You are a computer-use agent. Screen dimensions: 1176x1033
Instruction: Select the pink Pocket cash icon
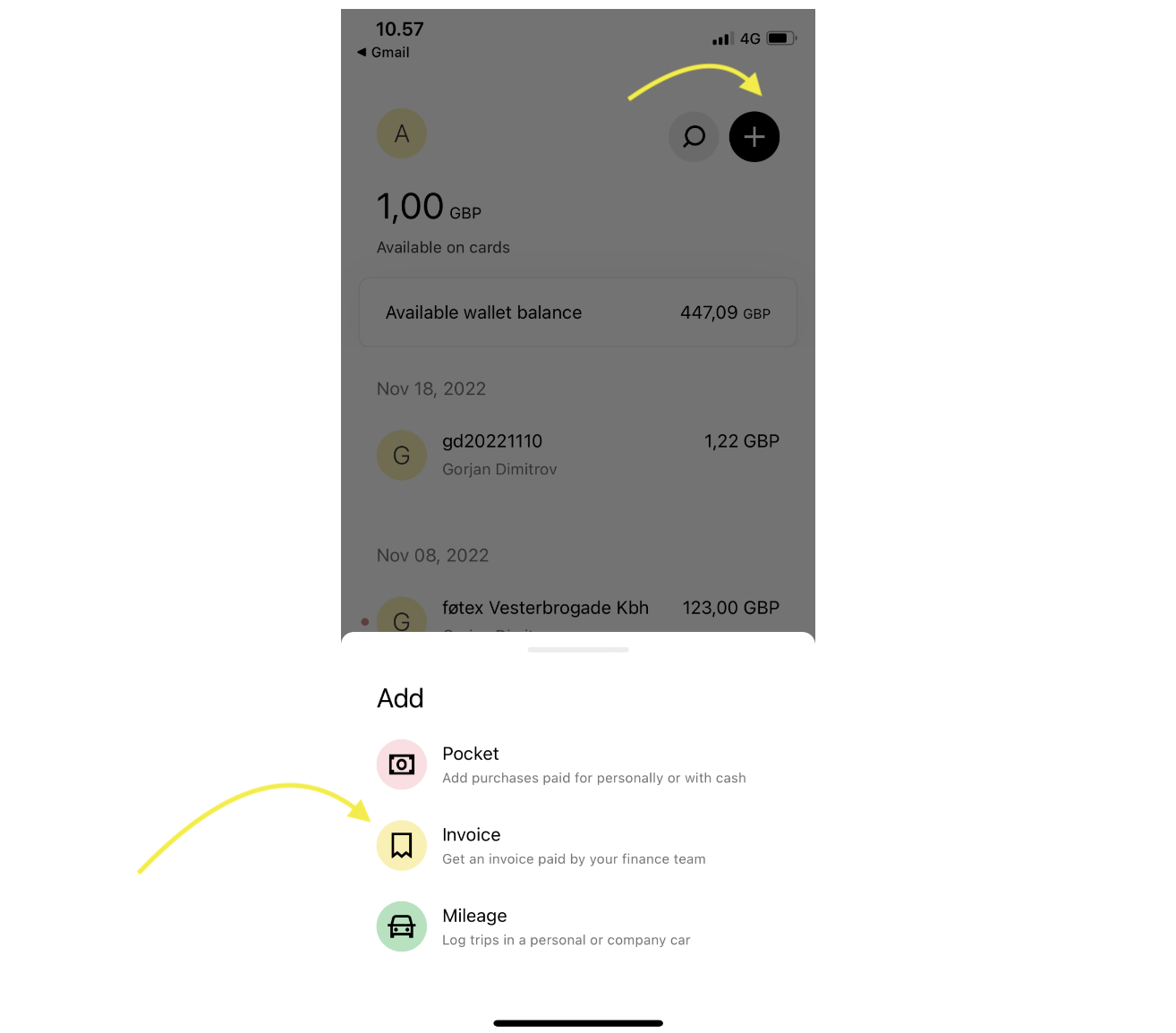(x=402, y=764)
